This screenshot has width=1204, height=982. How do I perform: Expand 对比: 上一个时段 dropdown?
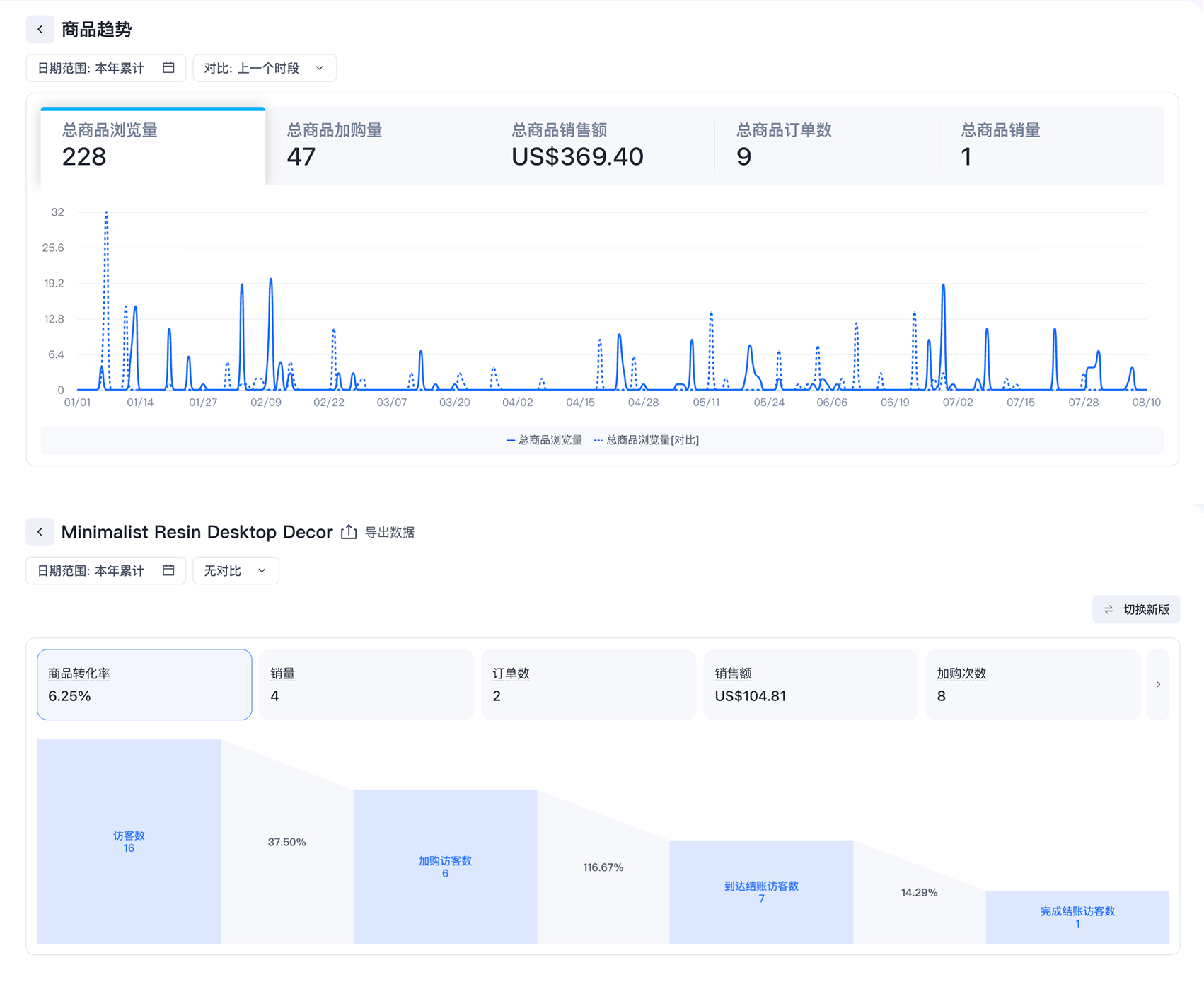pyautogui.click(x=265, y=68)
